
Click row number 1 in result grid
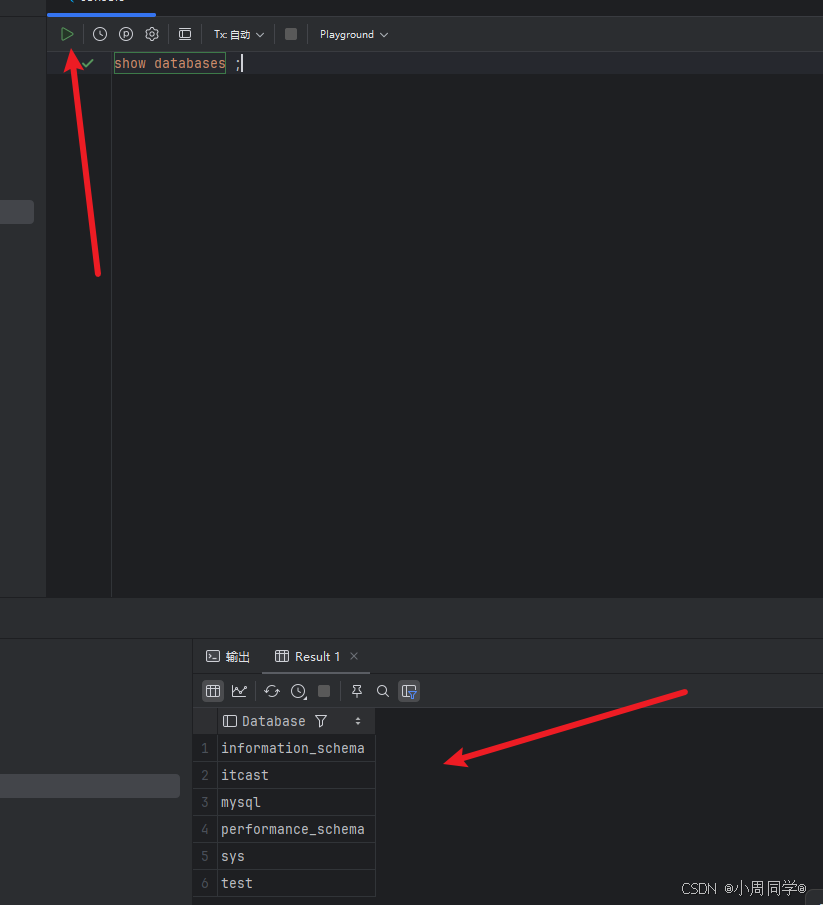point(205,749)
